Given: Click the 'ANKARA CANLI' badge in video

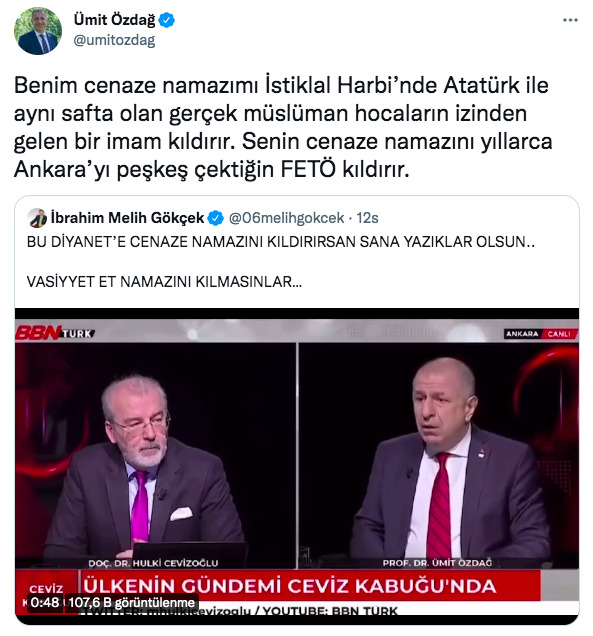Looking at the screenshot, I should coord(541,334).
